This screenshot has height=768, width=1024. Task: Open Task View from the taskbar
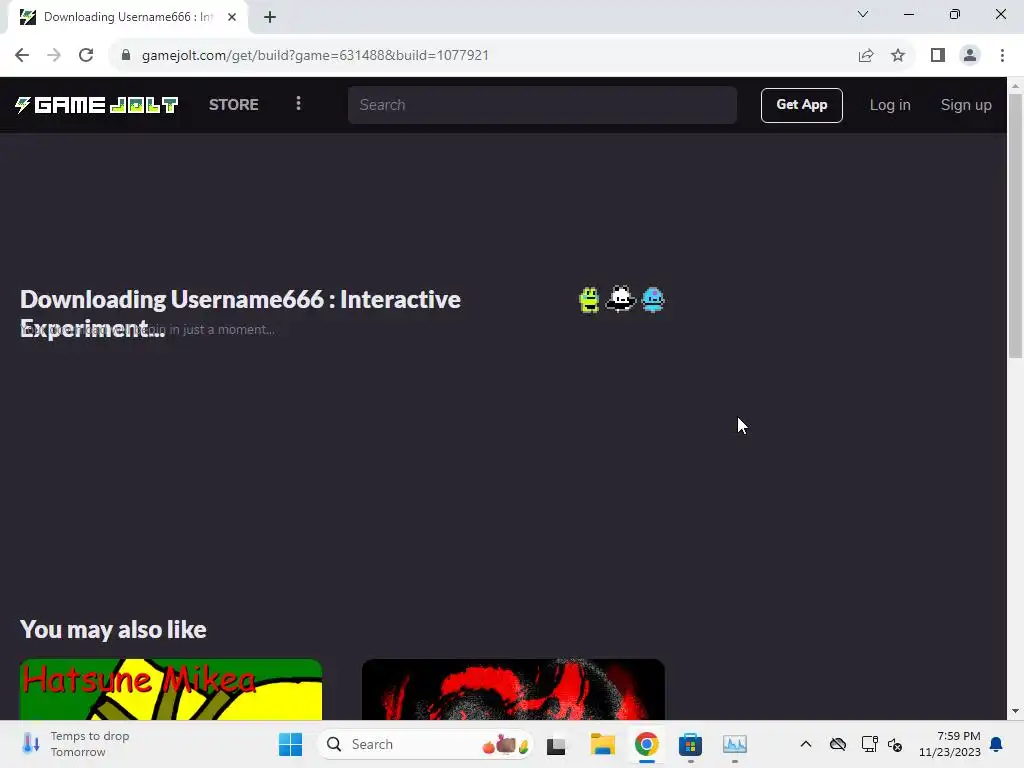click(556, 744)
